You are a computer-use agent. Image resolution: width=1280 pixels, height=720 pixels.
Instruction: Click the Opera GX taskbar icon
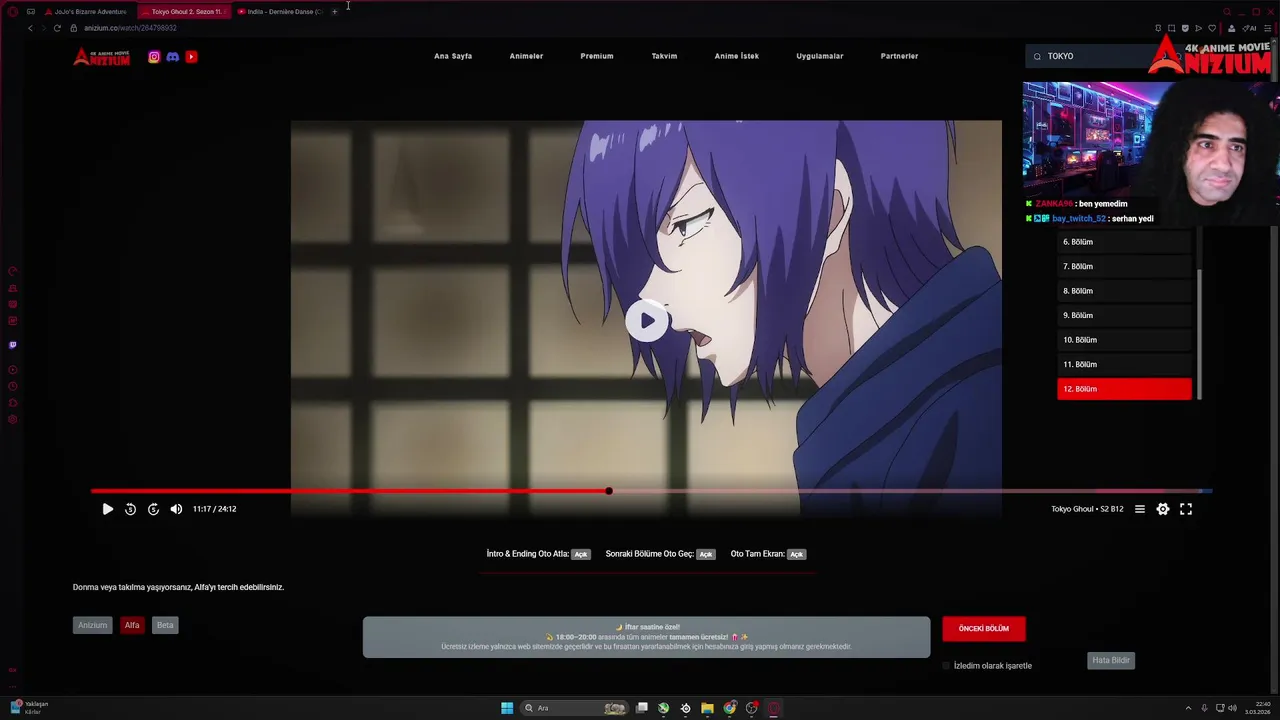point(774,708)
